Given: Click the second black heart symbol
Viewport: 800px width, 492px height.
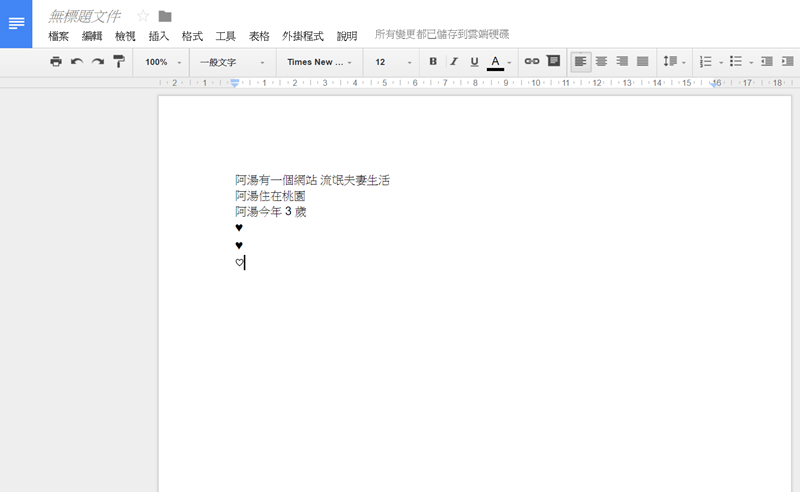Looking at the screenshot, I should pyautogui.click(x=239, y=245).
